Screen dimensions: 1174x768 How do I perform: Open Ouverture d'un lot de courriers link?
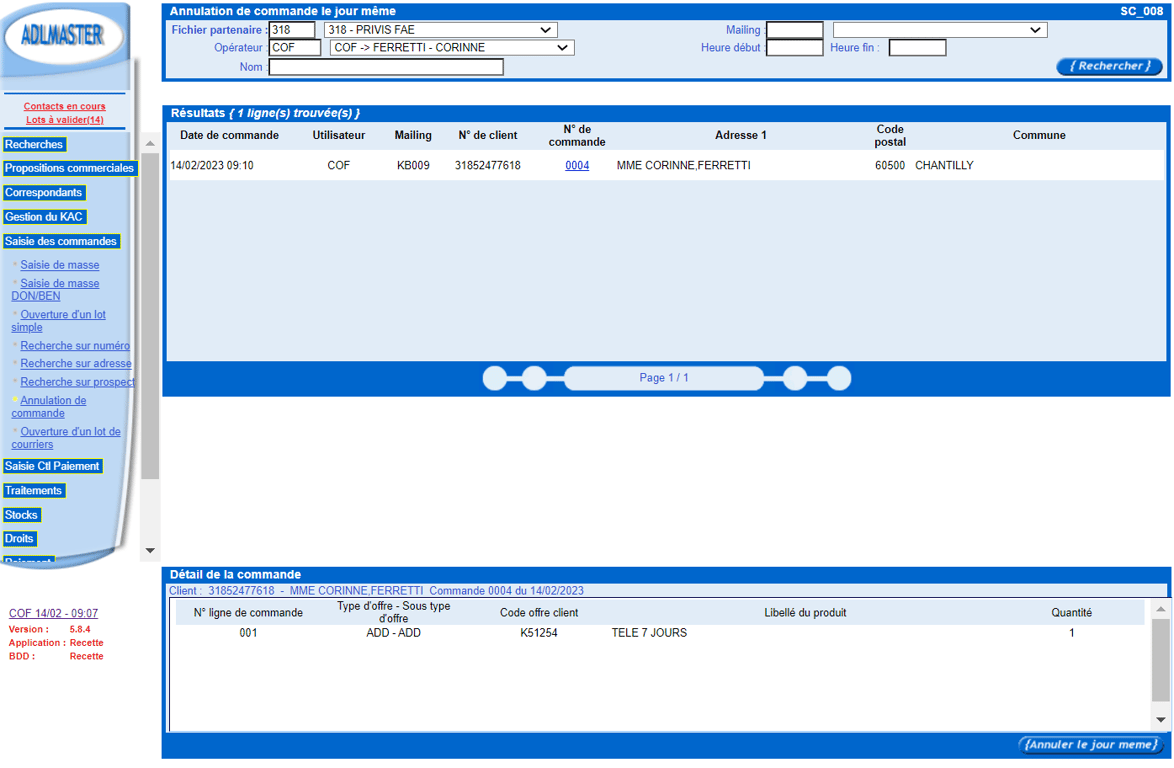tap(66, 438)
